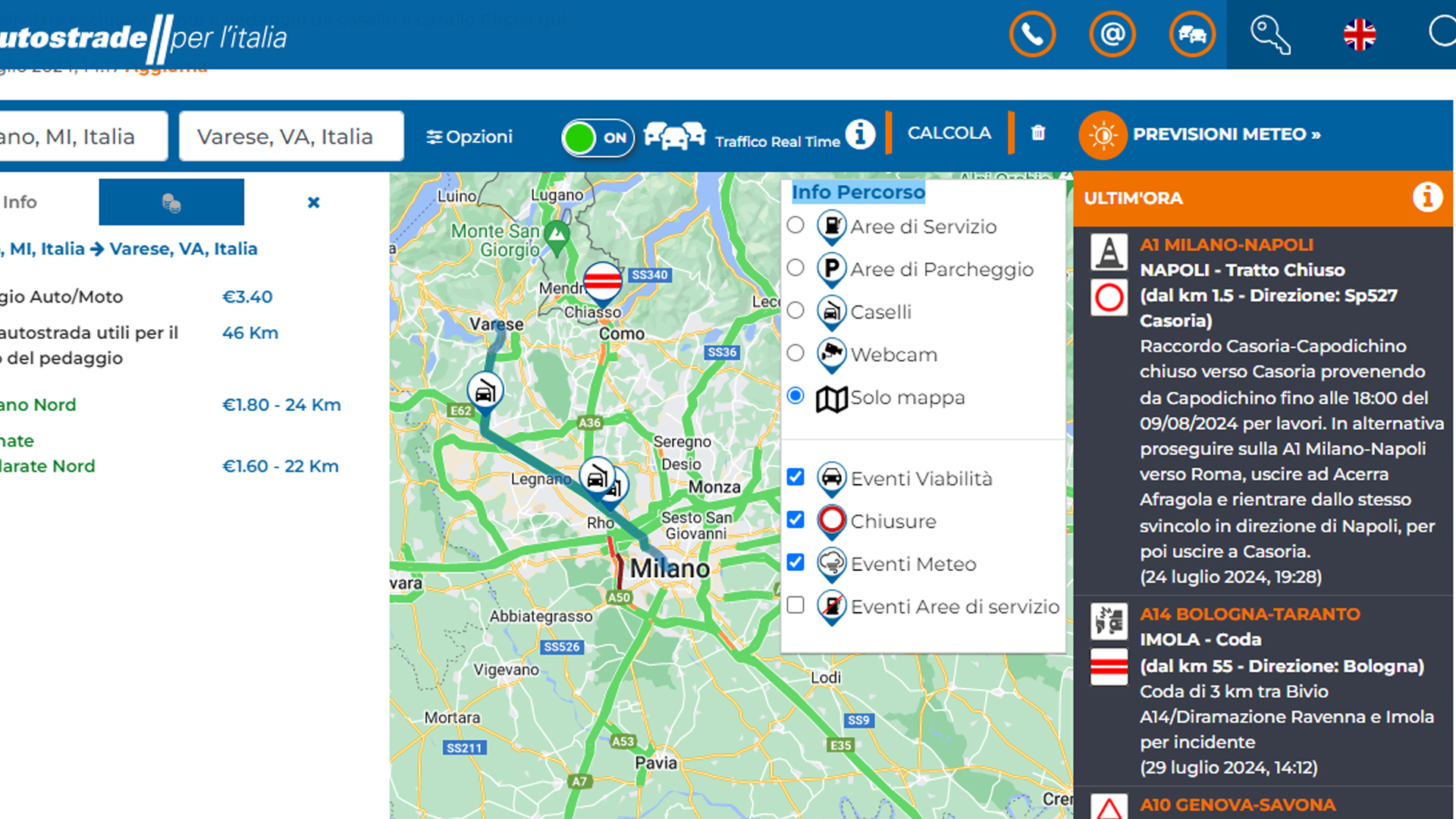Open the Opzioni menu
This screenshot has width=1456, height=819.
[x=469, y=136]
